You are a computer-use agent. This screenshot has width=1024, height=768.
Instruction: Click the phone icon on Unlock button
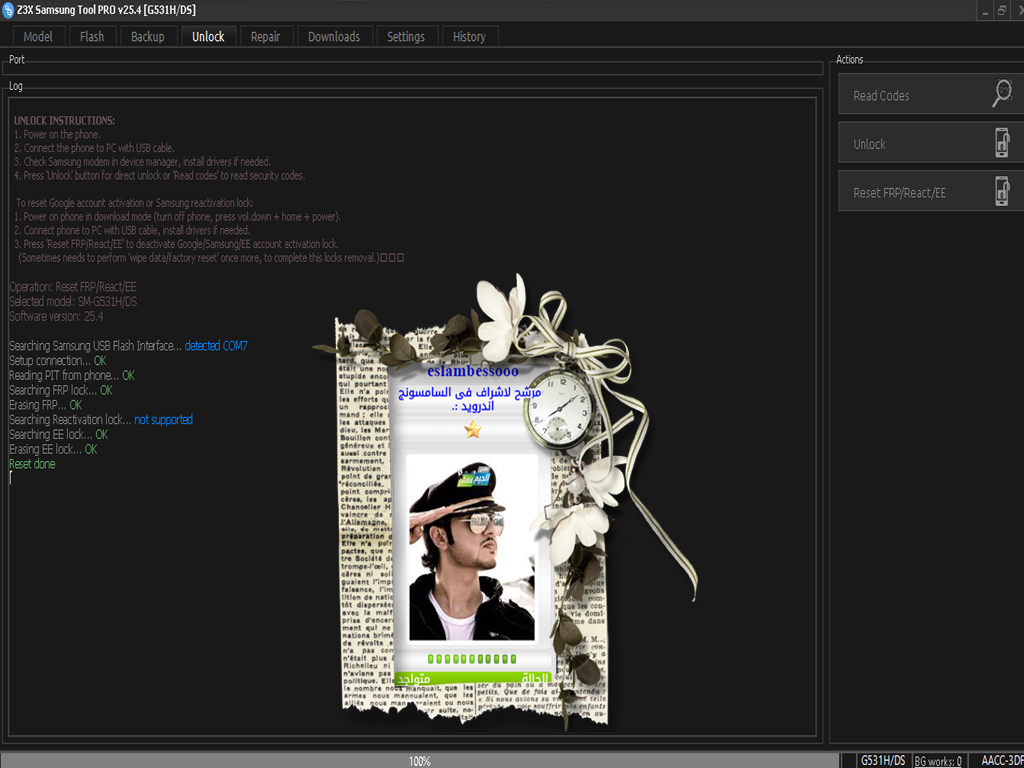[x=1002, y=142]
